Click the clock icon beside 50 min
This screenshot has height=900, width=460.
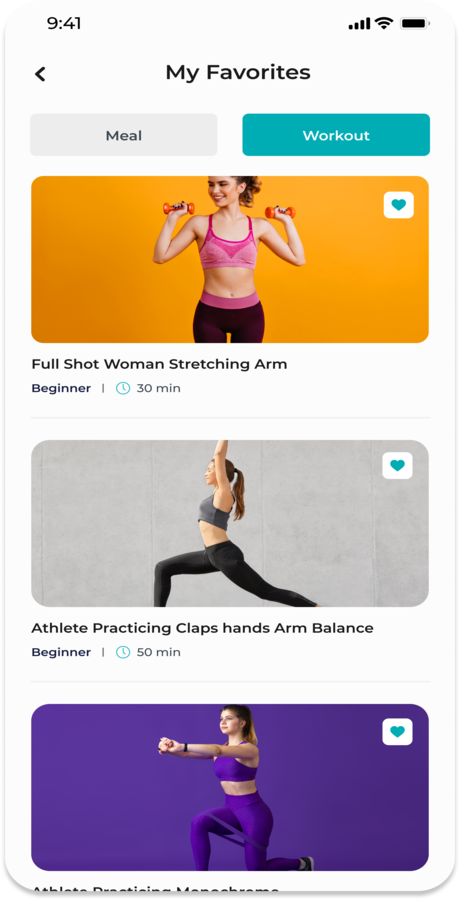[123, 653]
